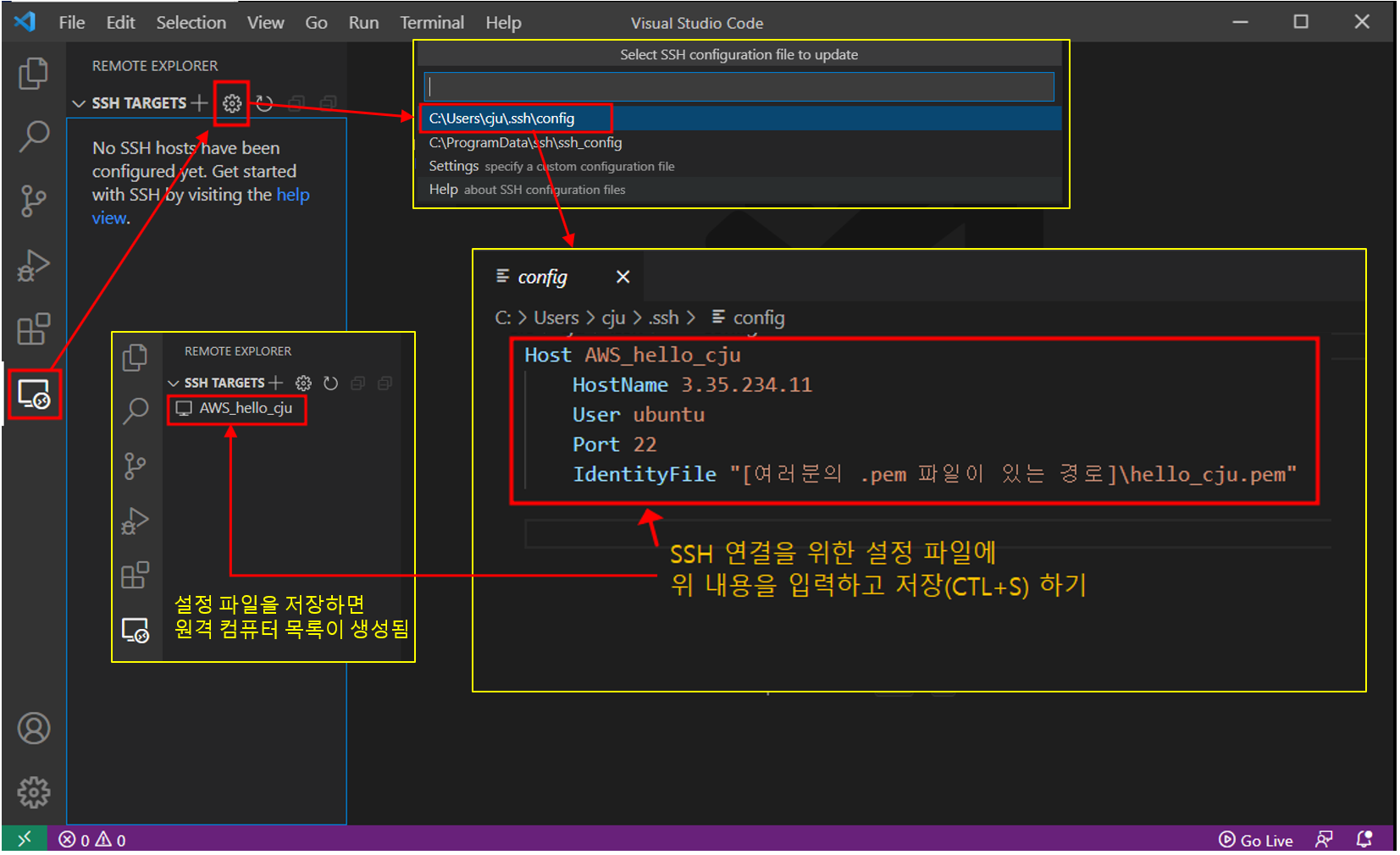Screen dimensions: 1400x855
Task: Open the View menu
Action: coord(265,23)
